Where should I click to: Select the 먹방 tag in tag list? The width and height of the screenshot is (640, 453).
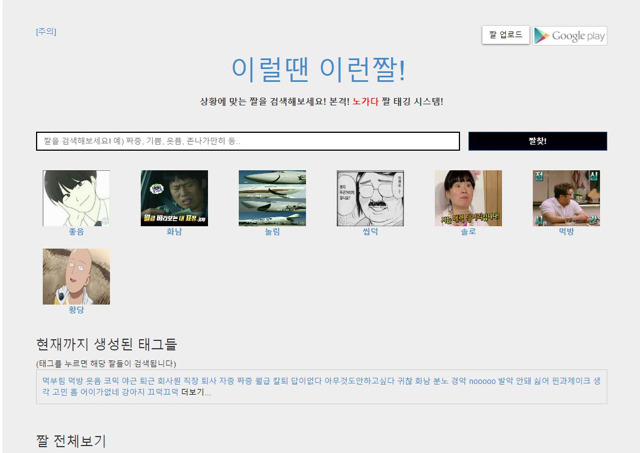tap(76, 381)
